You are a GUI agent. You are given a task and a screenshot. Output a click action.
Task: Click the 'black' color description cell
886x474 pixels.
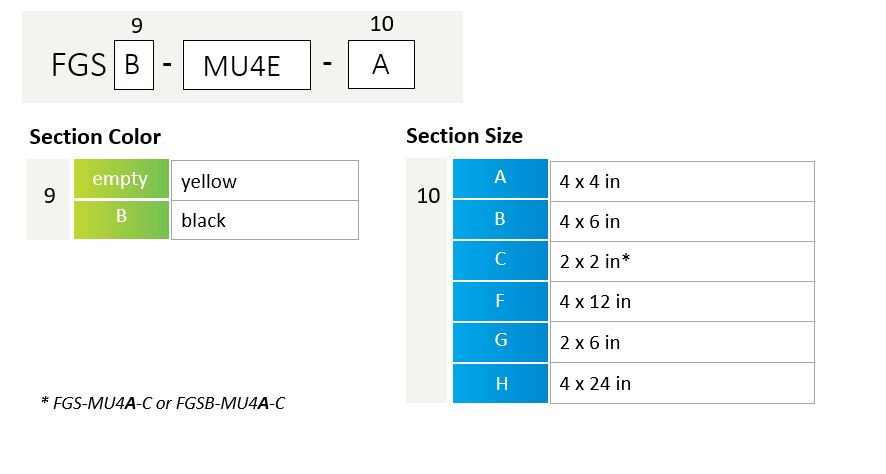(x=264, y=220)
